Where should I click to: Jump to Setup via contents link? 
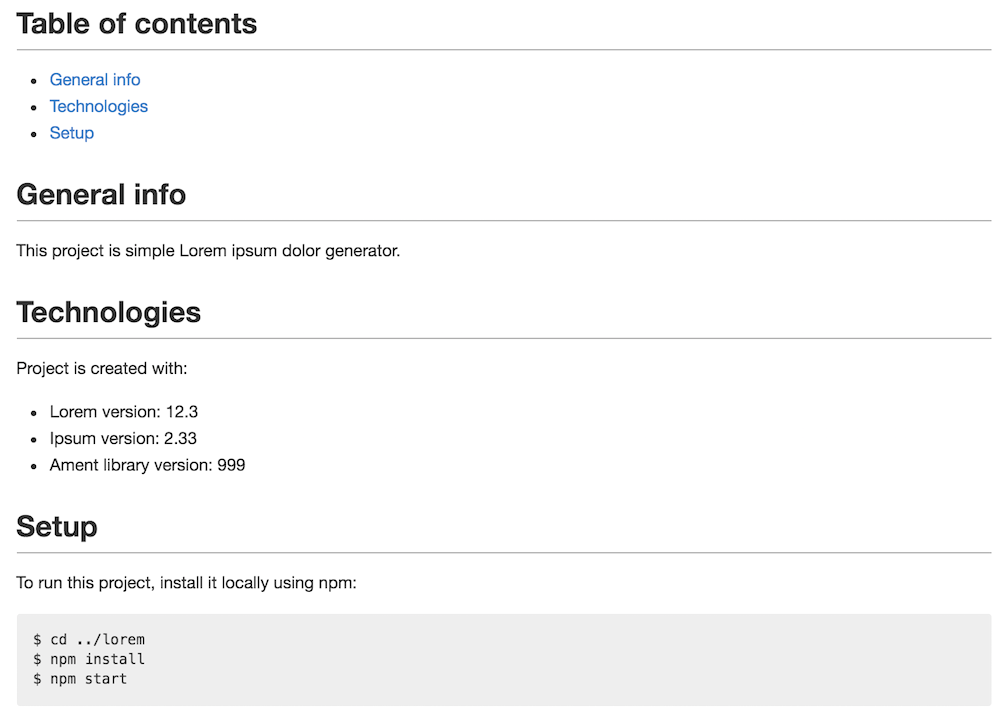pos(72,133)
